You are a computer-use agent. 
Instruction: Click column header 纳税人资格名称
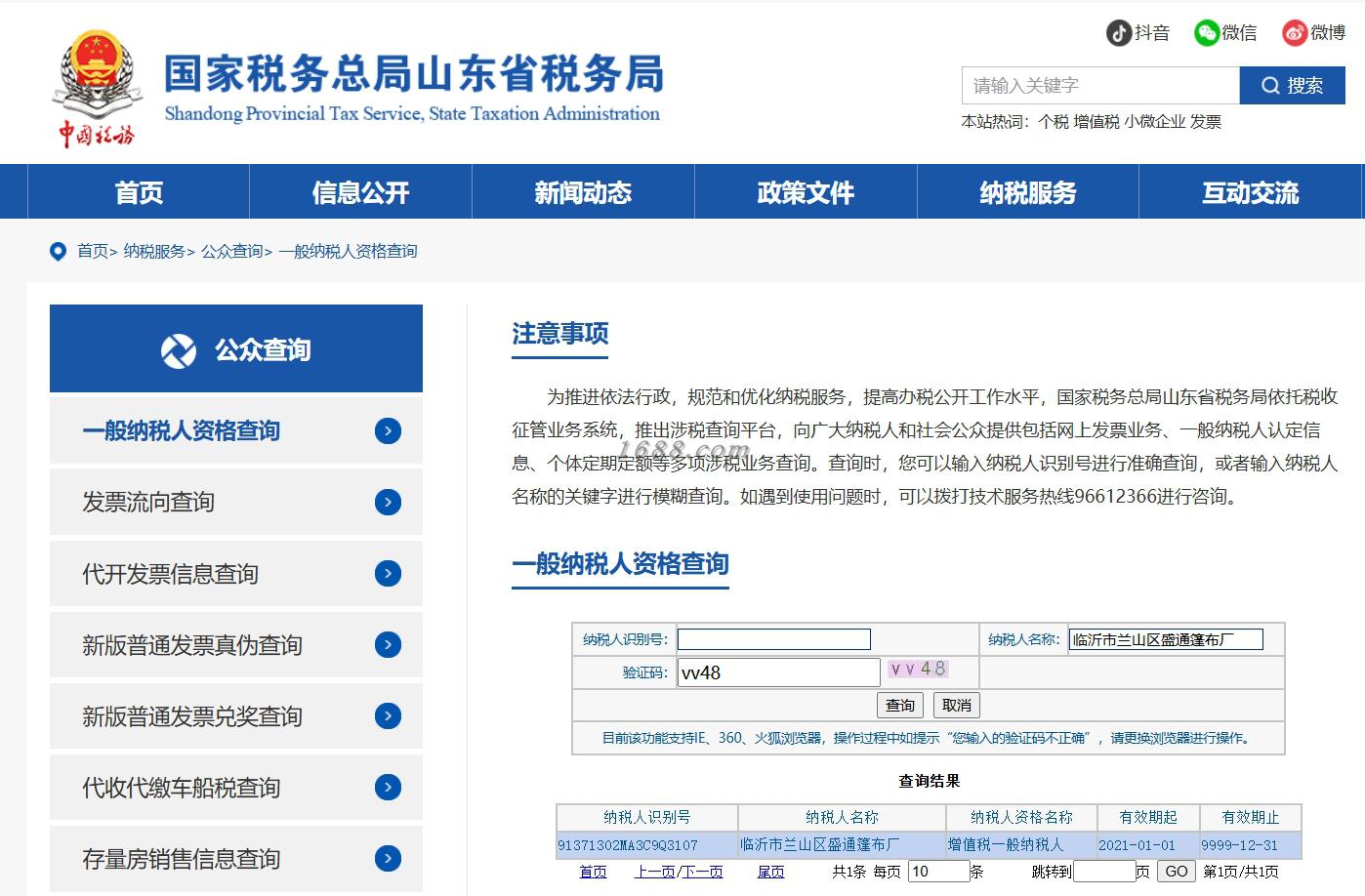pos(1021,817)
